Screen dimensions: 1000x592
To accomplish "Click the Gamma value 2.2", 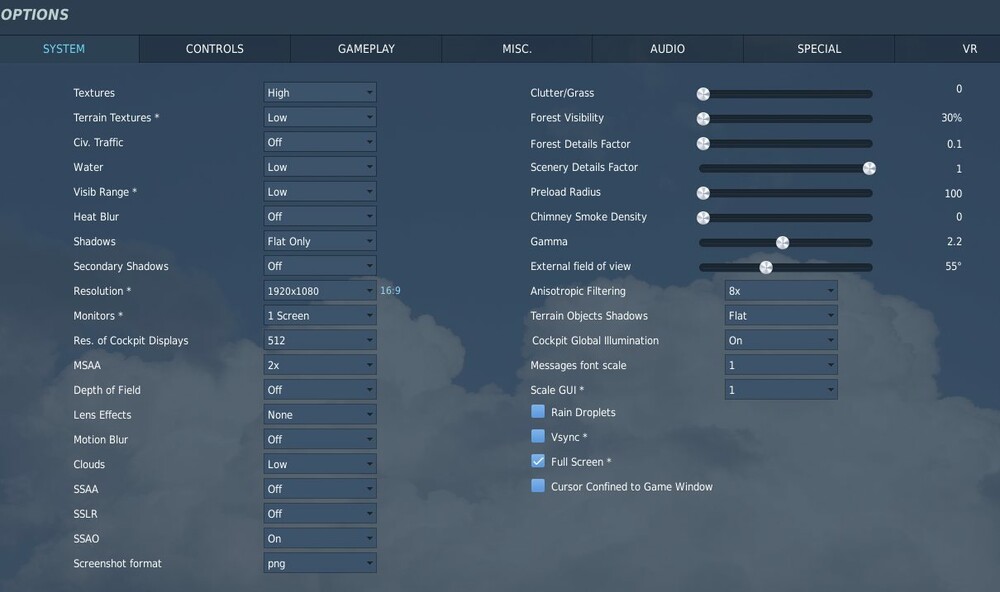I will tap(954, 242).
